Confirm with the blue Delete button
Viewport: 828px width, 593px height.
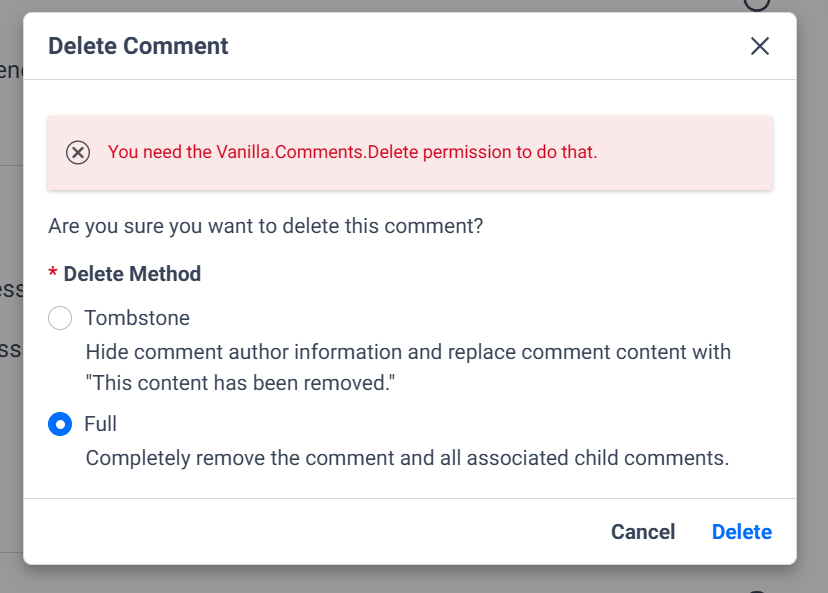(x=741, y=532)
